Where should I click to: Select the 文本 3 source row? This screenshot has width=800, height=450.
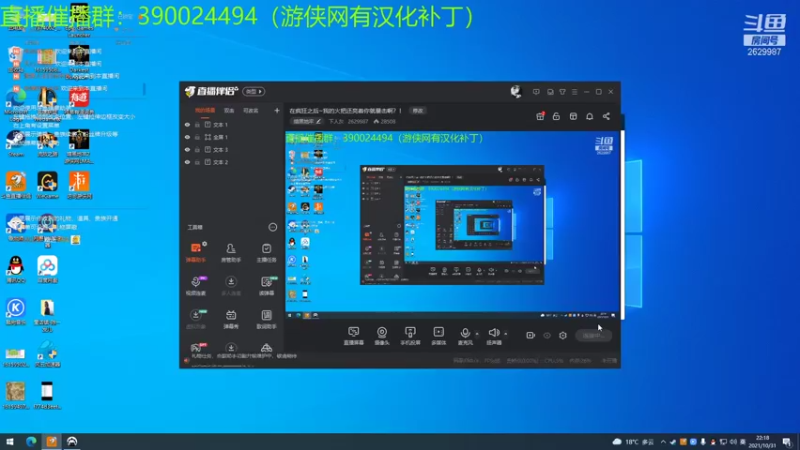pyautogui.click(x=231, y=149)
